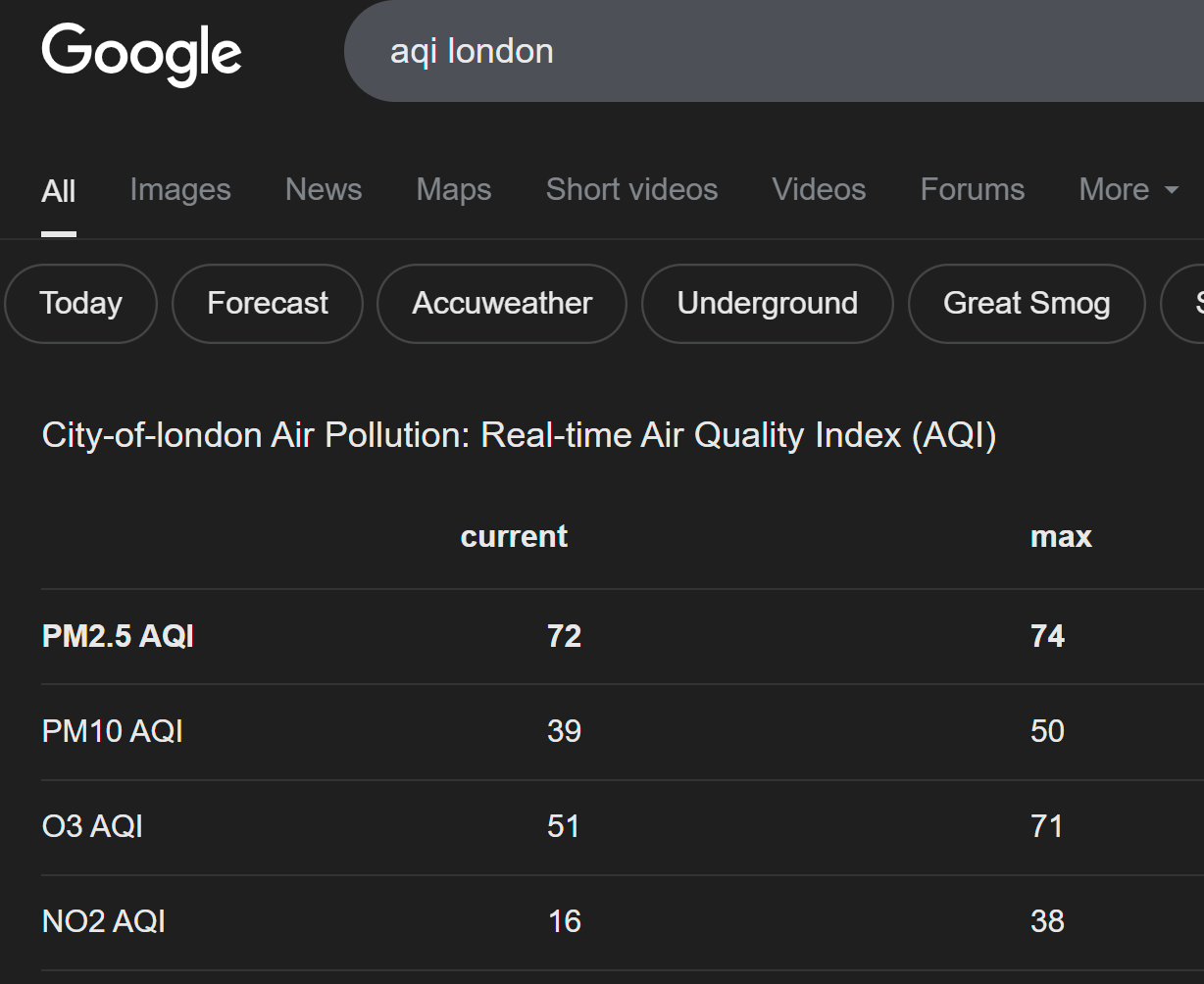
Task: Go to the Maps tab
Action: 454,189
